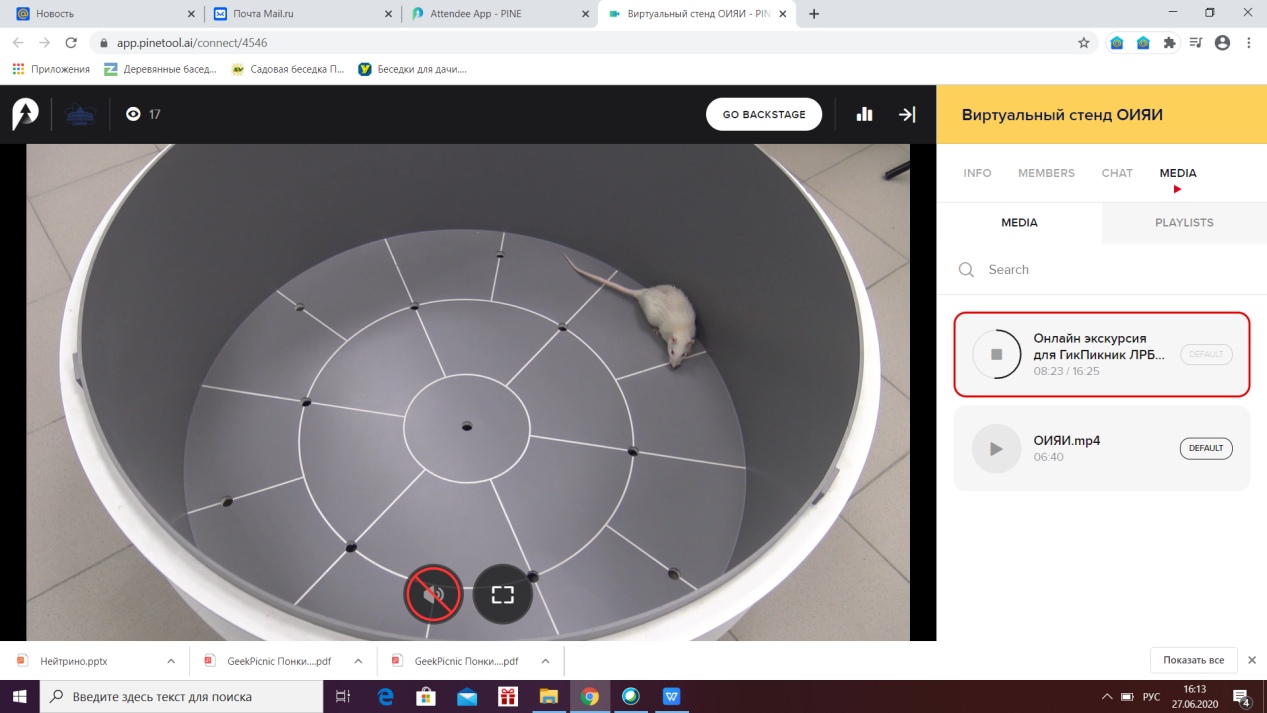Viewport: 1267px width, 713px height.
Task: Set ОИЯИ.mp4 as DEFAULT media
Action: click(x=1206, y=449)
